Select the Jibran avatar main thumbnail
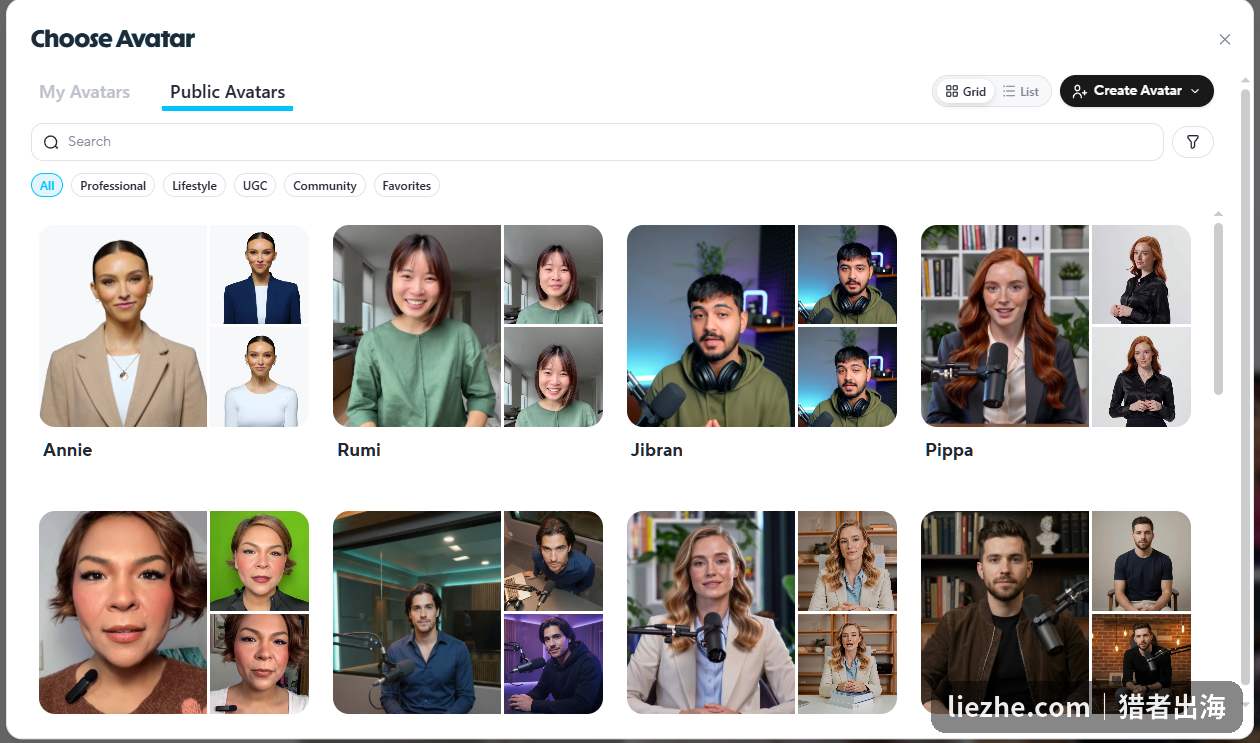The width and height of the screenshot is (1260, 743). (x=711, y=326)
